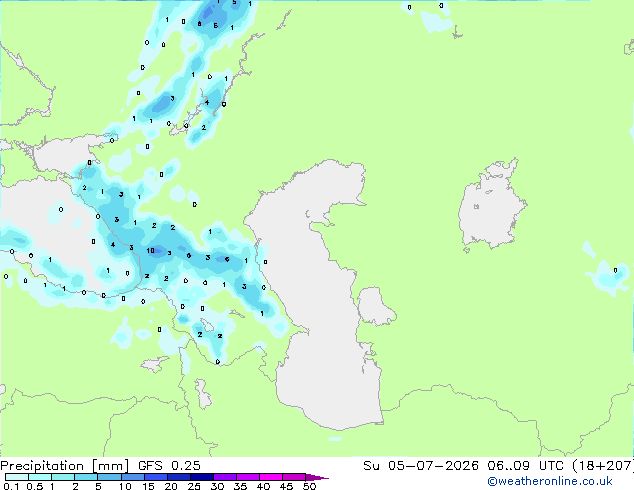Image resolution: width=634 pixels, height=490 pixels.
Task: Click the 'Su 05-07-2026' date text
Action: coord(421,466)
